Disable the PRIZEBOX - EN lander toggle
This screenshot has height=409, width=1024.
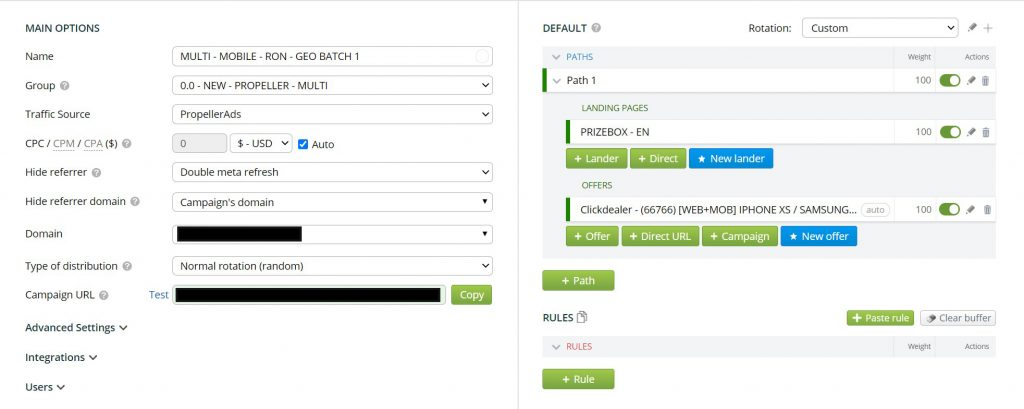tap(949, 132)
